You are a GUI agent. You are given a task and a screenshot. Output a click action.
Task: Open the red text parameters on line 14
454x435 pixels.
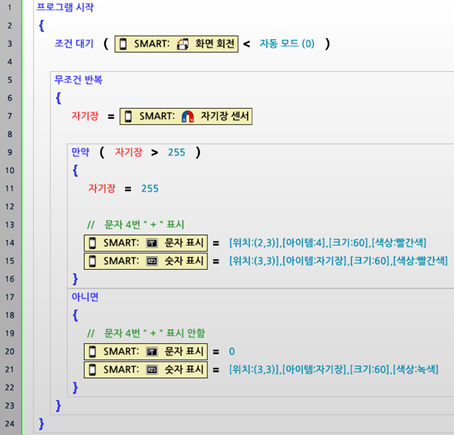tap(328, 243)
